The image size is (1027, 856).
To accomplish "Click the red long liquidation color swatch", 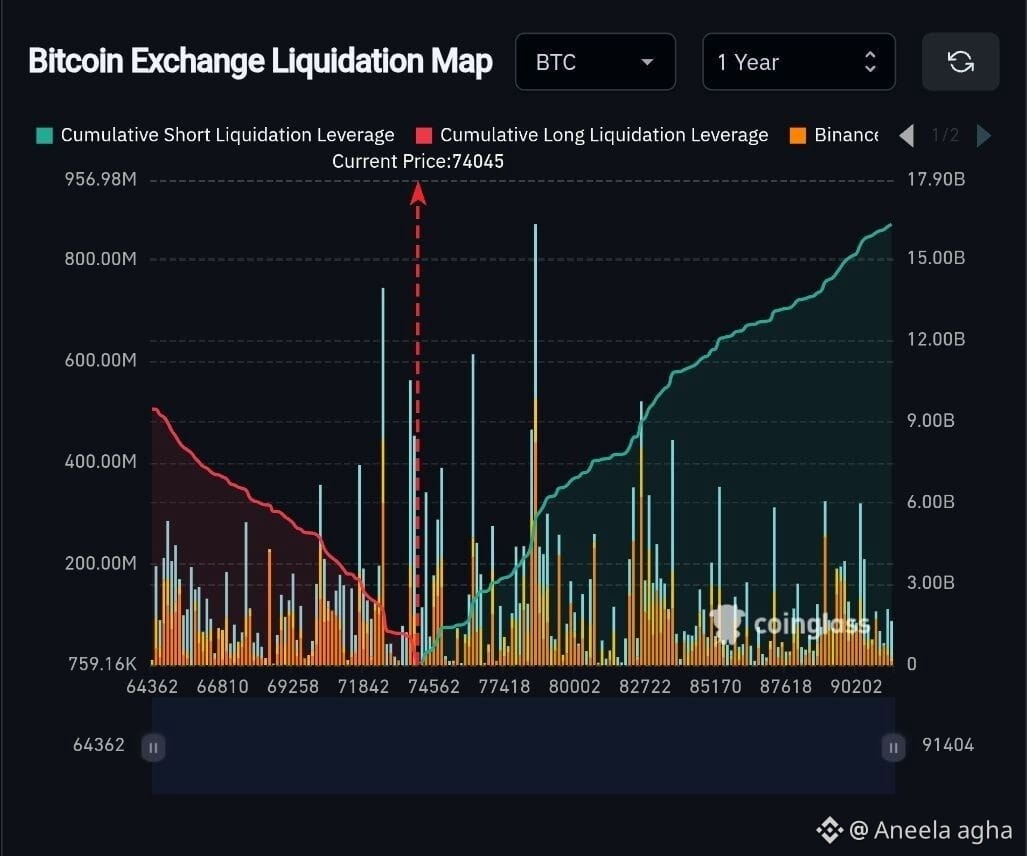I will [424, 136].
